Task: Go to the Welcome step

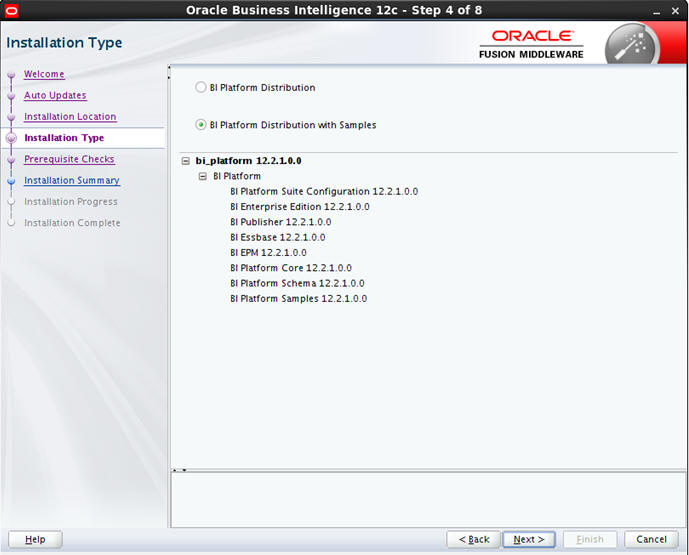Action: pos(44,74)
